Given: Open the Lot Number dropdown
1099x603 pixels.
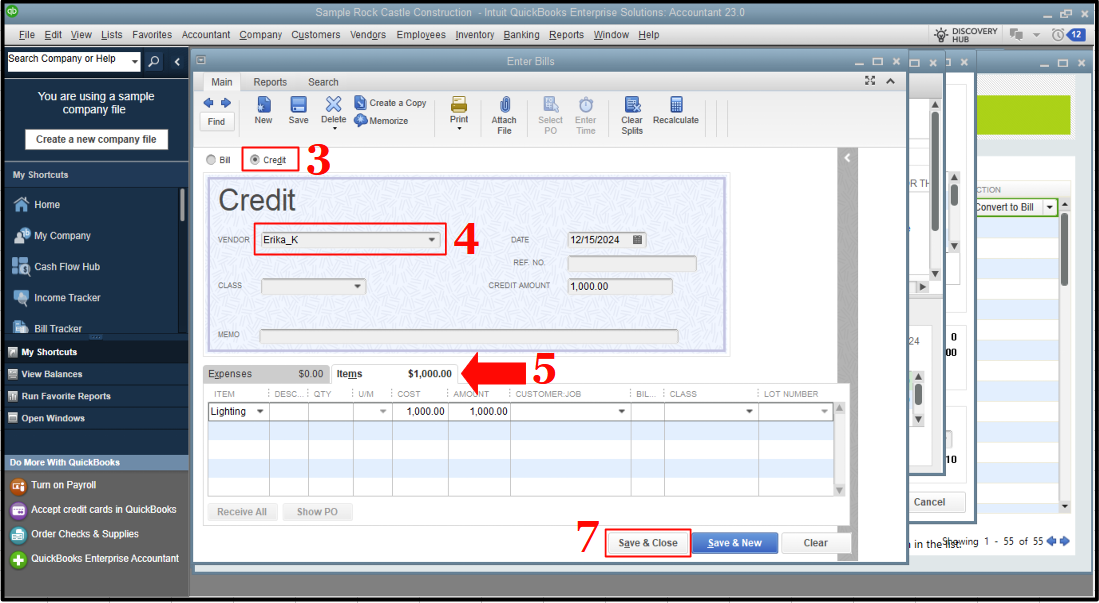Looking at the screenshot, I should pos(824,412).
